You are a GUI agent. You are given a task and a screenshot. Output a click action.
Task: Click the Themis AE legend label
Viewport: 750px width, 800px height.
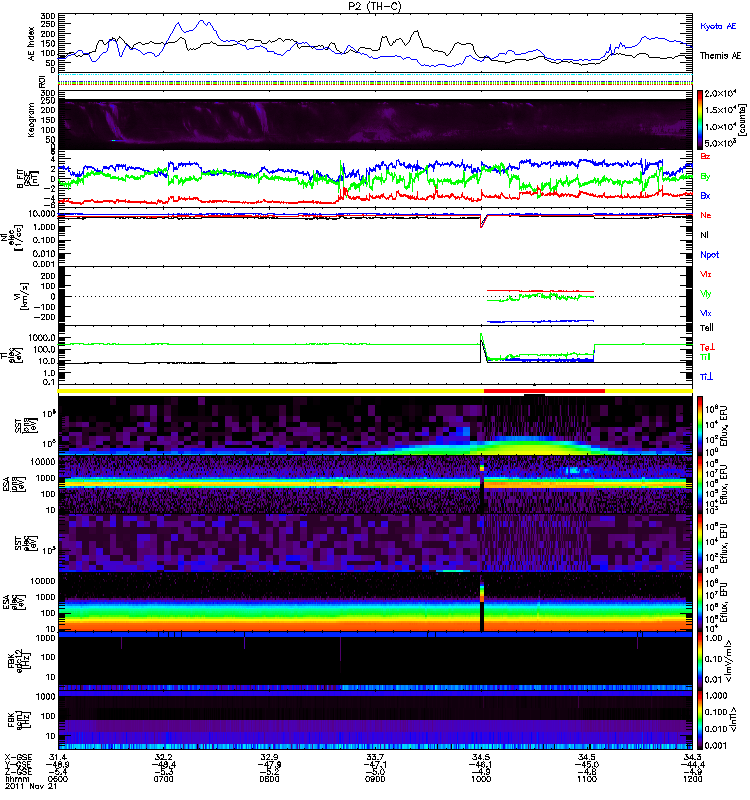pos(720,57)
